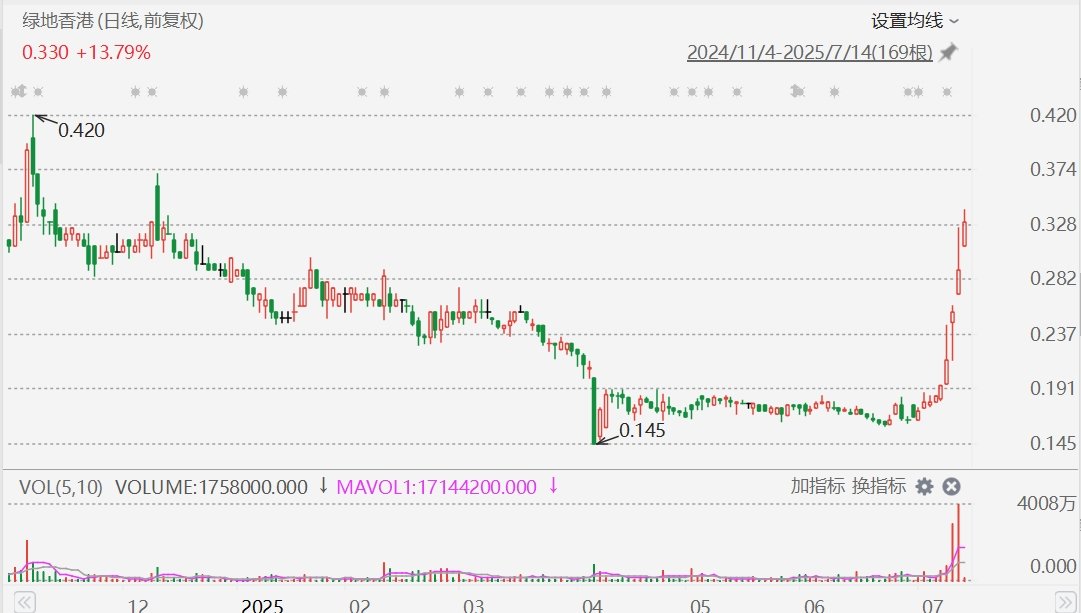Pin the chart date range with the pushpin icon

coord(949,52)
